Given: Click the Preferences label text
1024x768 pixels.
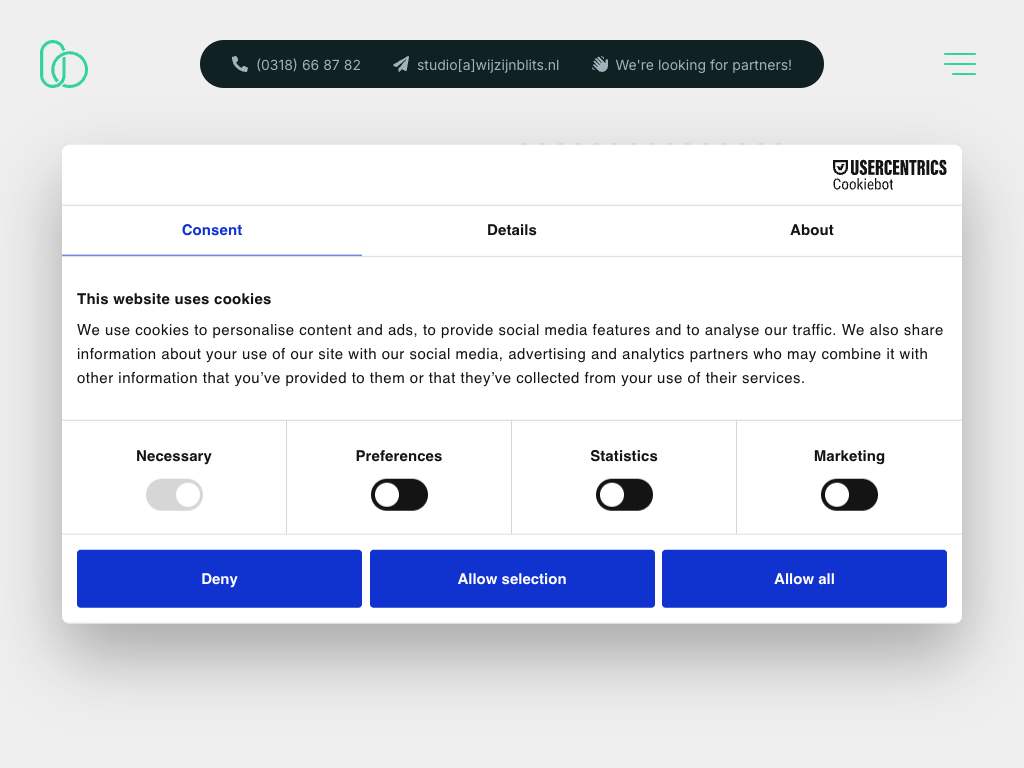Looking at the screenshot, I should (x=399, y=456).
